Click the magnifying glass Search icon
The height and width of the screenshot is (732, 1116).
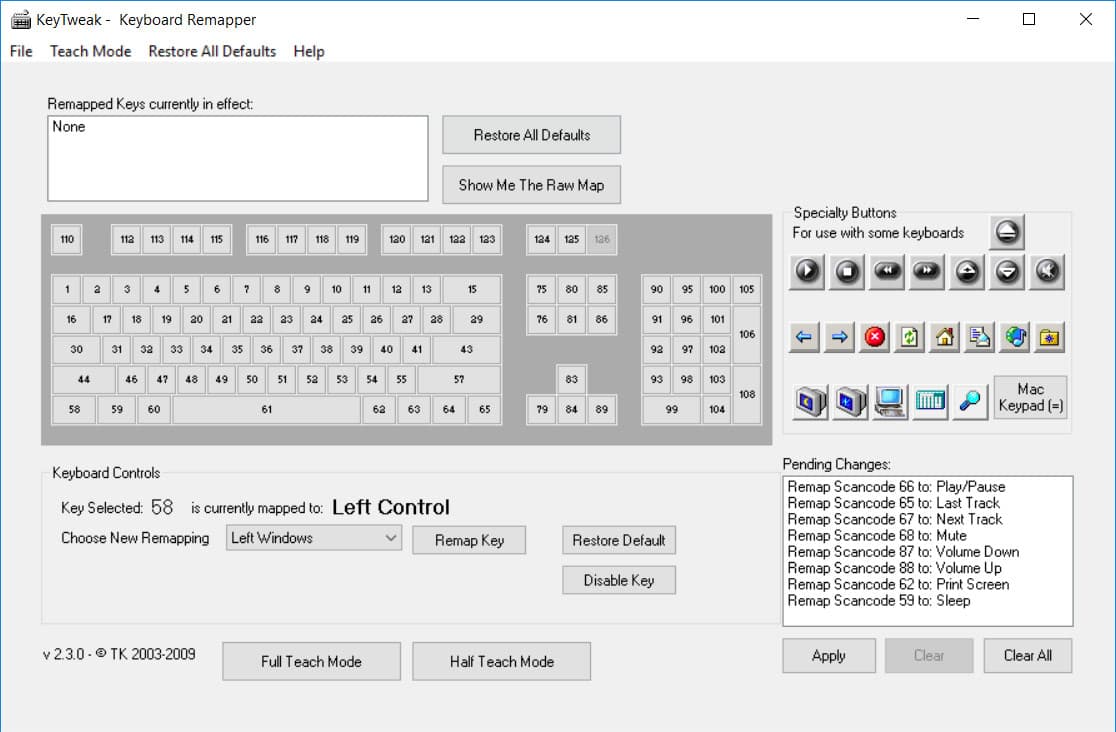pos(970,401)
